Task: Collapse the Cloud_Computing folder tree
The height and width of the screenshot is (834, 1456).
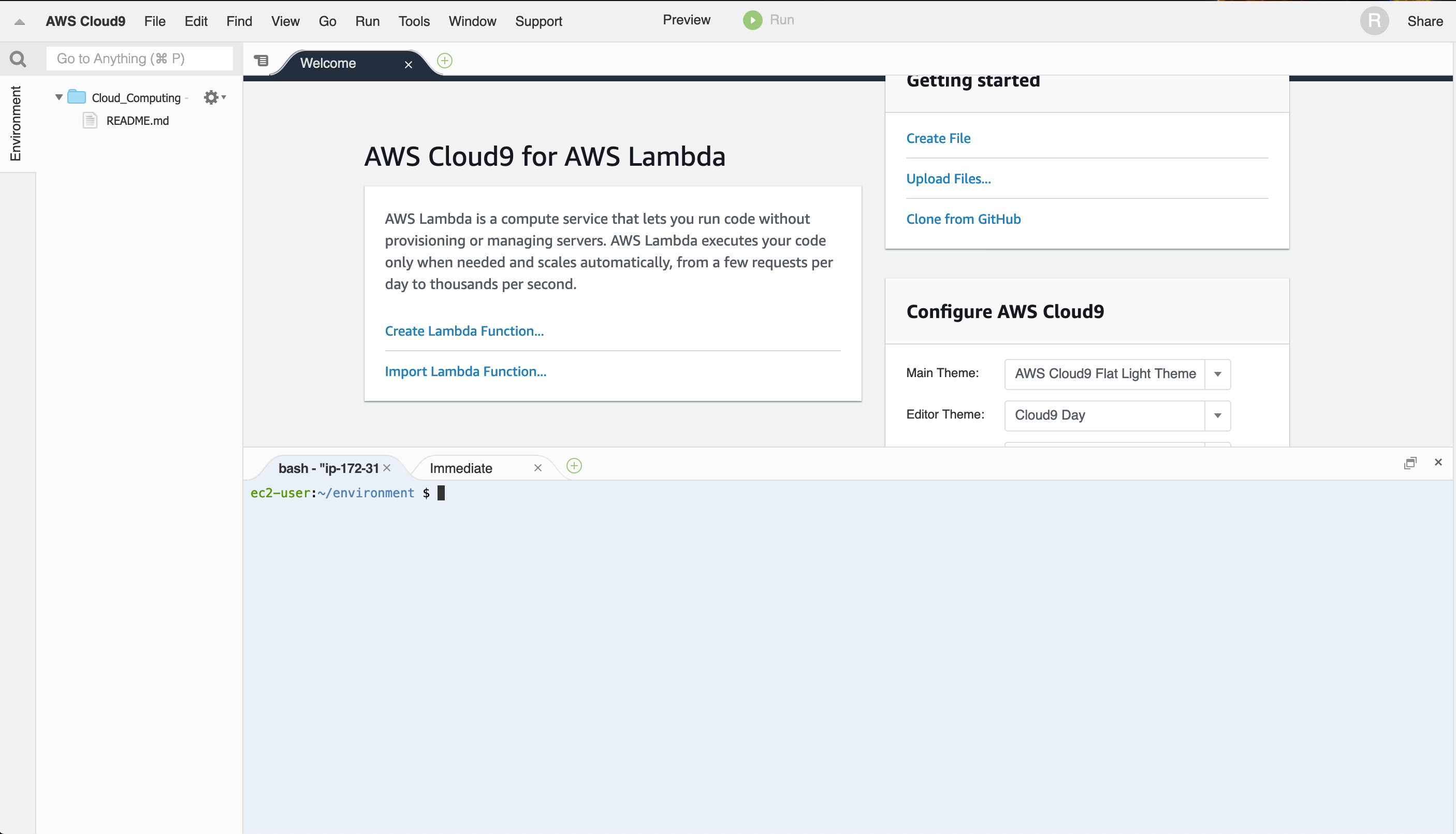Action: (x=59, y=97)
